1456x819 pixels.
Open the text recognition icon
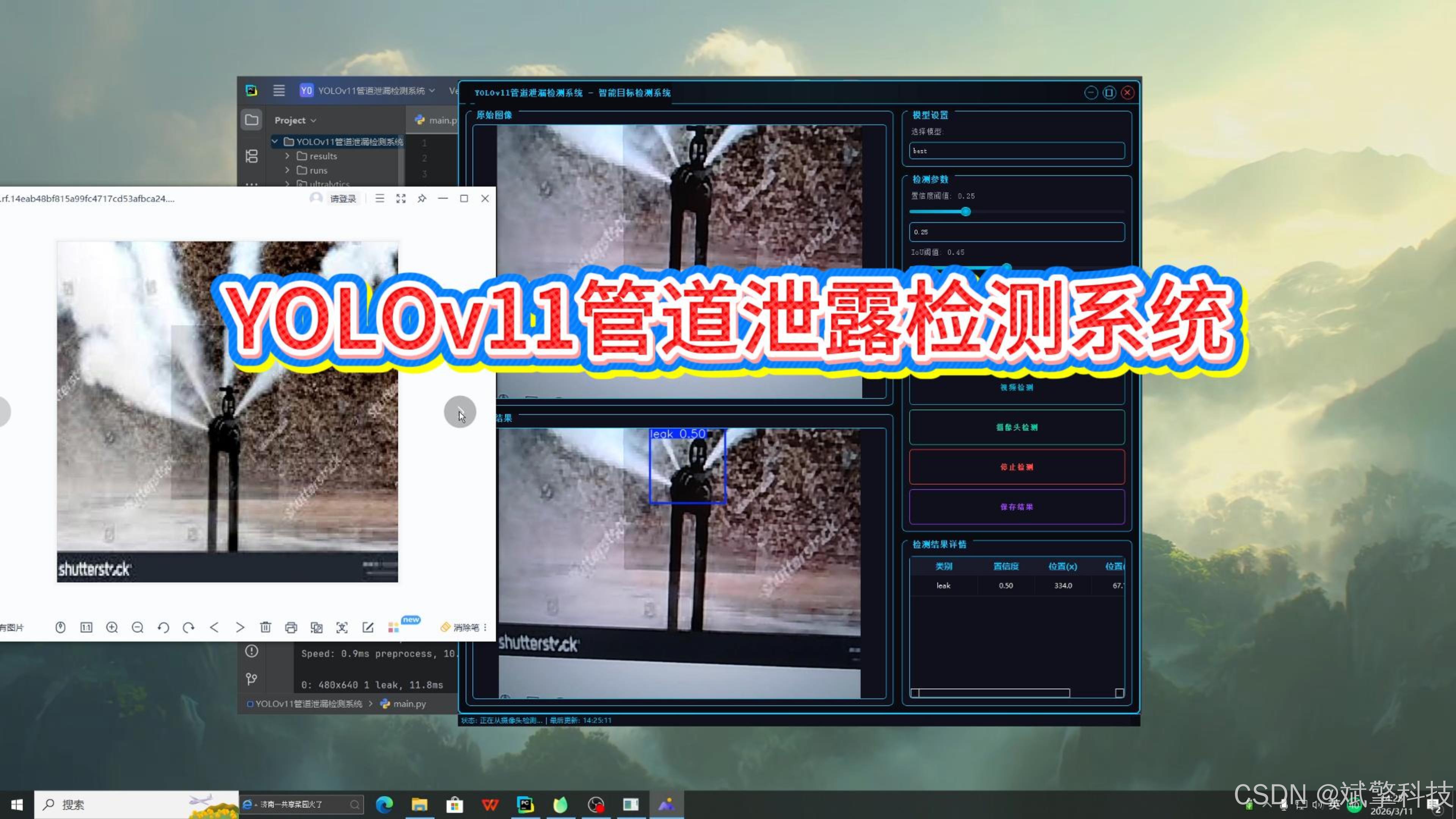click(x=342, y=628)
